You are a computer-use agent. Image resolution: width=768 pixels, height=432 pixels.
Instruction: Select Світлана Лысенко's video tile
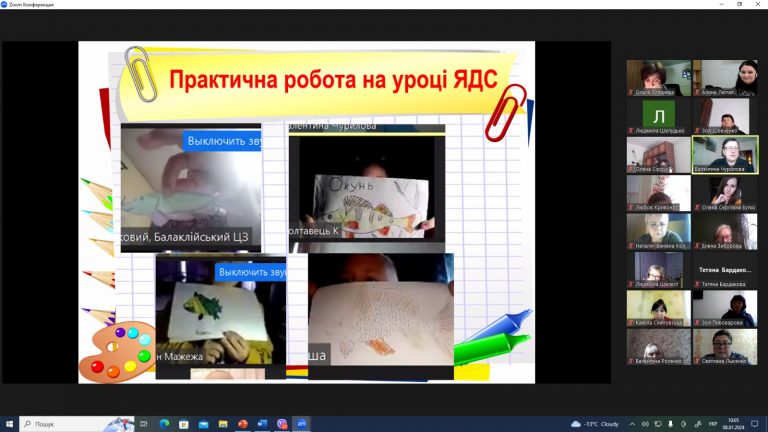[724, 346]
